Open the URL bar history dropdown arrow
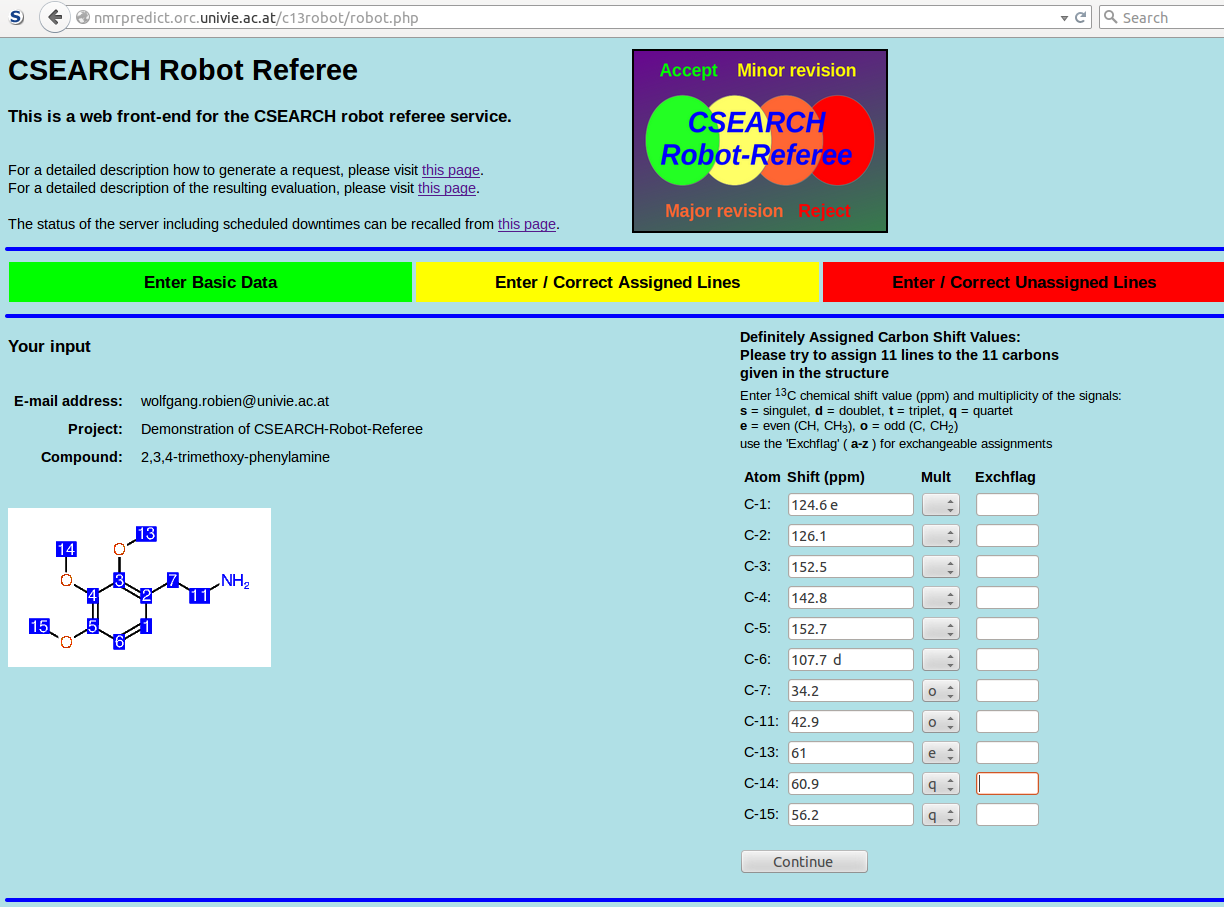The image size is (1224, 907). [x=1064, y=18]
